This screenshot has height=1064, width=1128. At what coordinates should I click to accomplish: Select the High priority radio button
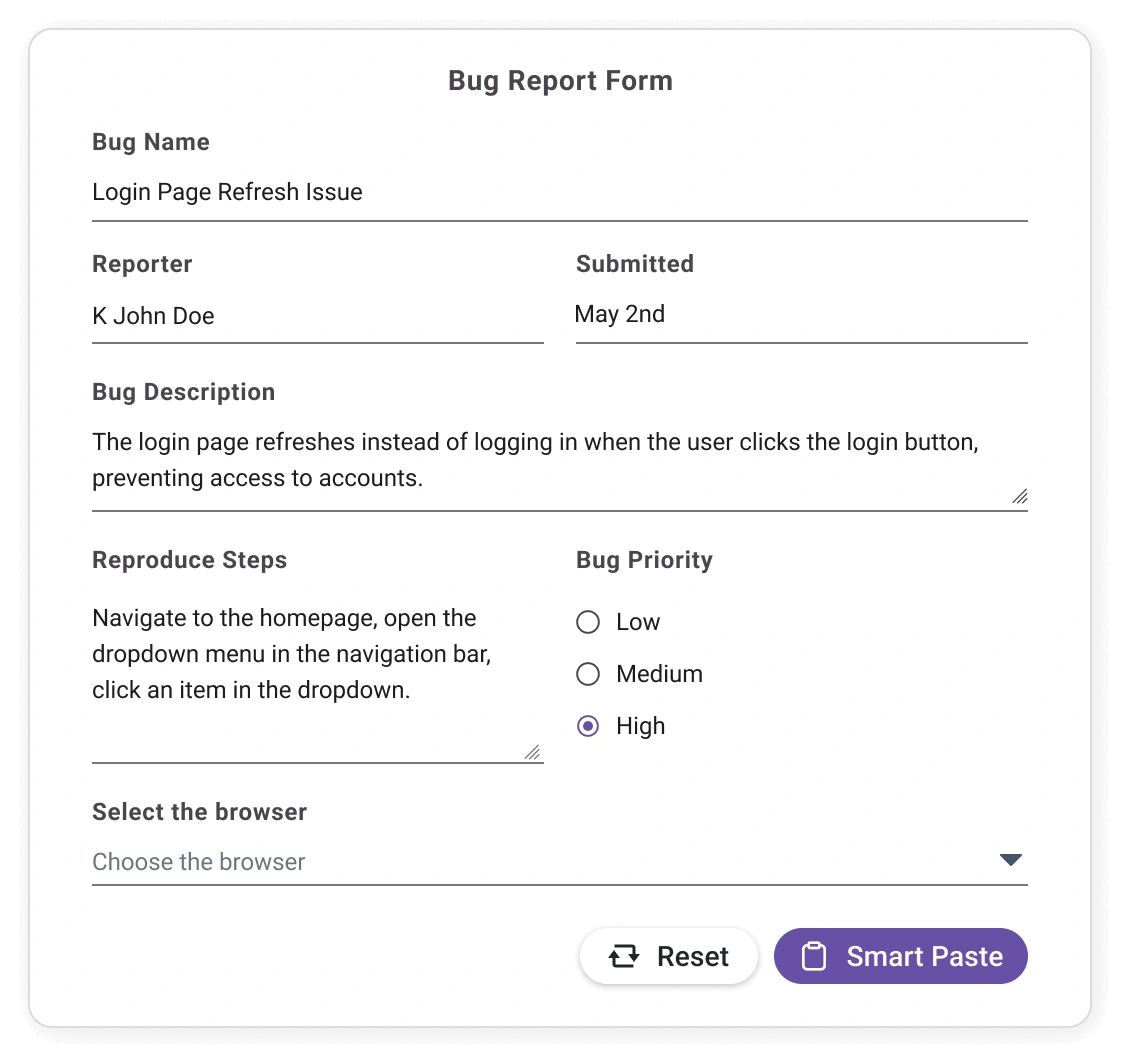point(588,726)
